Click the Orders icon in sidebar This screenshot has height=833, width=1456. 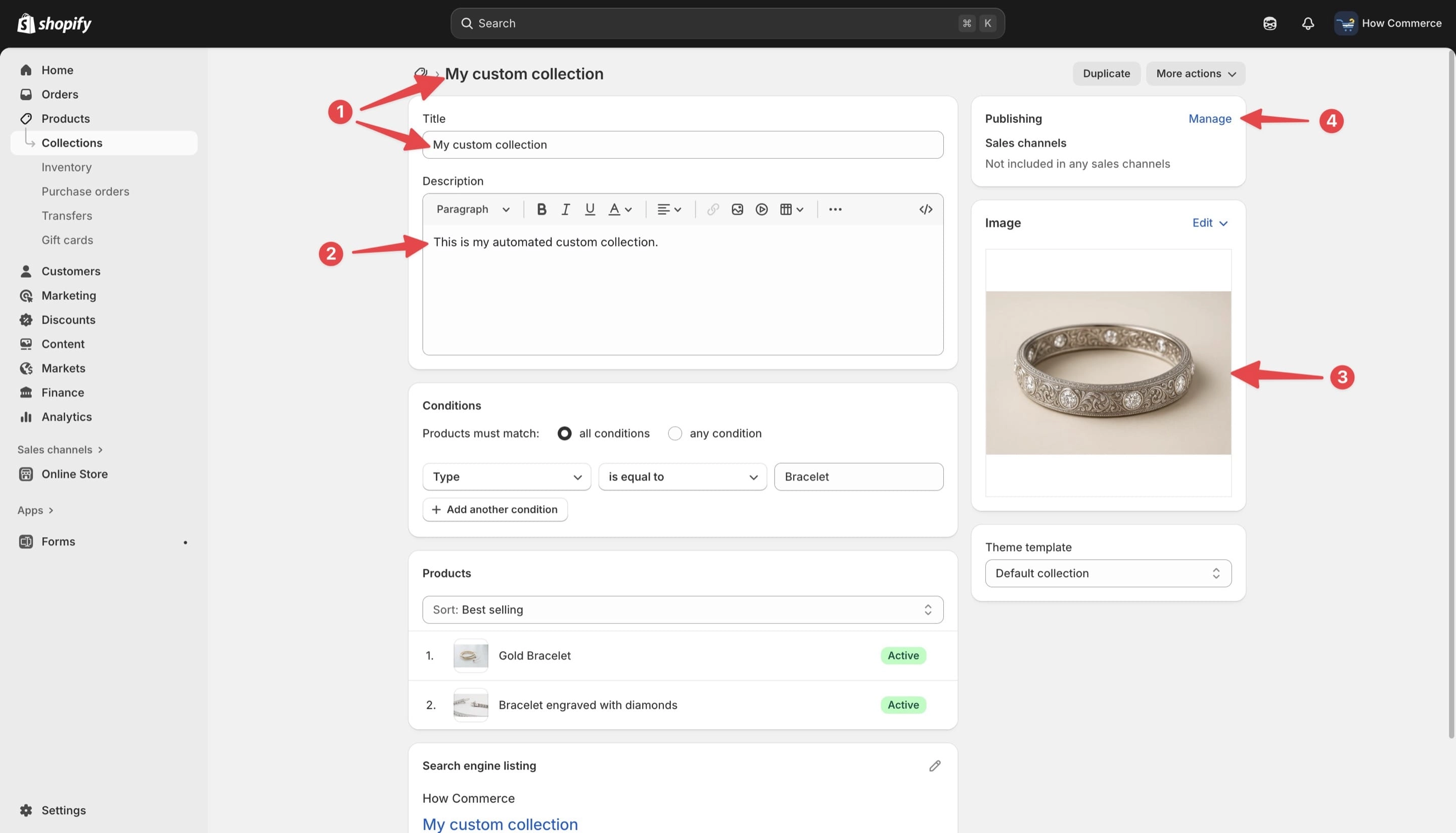tap(26, 95)
